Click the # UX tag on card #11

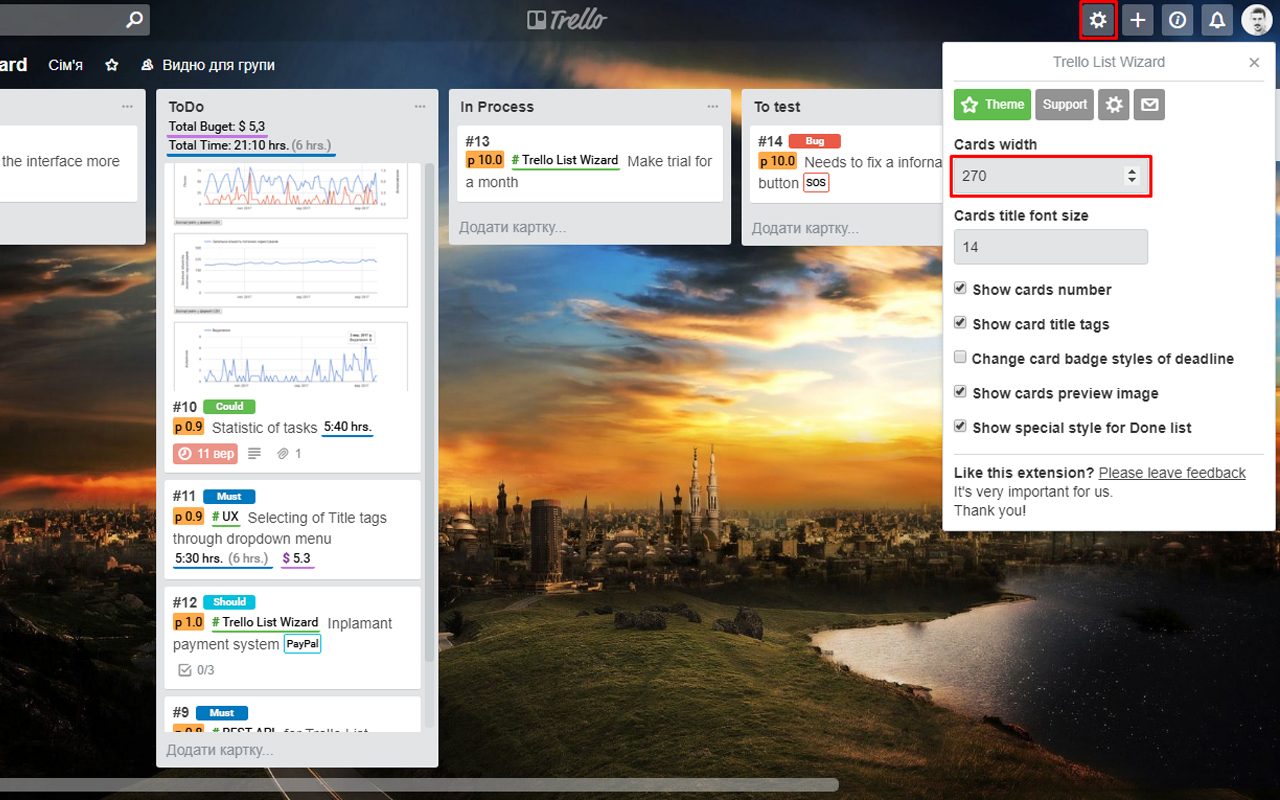point(226,518)
